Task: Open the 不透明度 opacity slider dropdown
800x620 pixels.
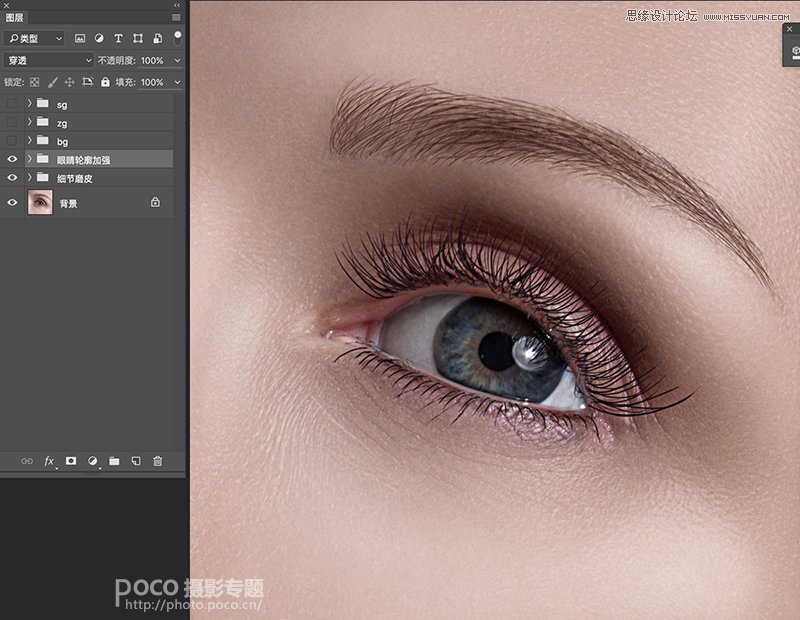Action: pos(178,60)
